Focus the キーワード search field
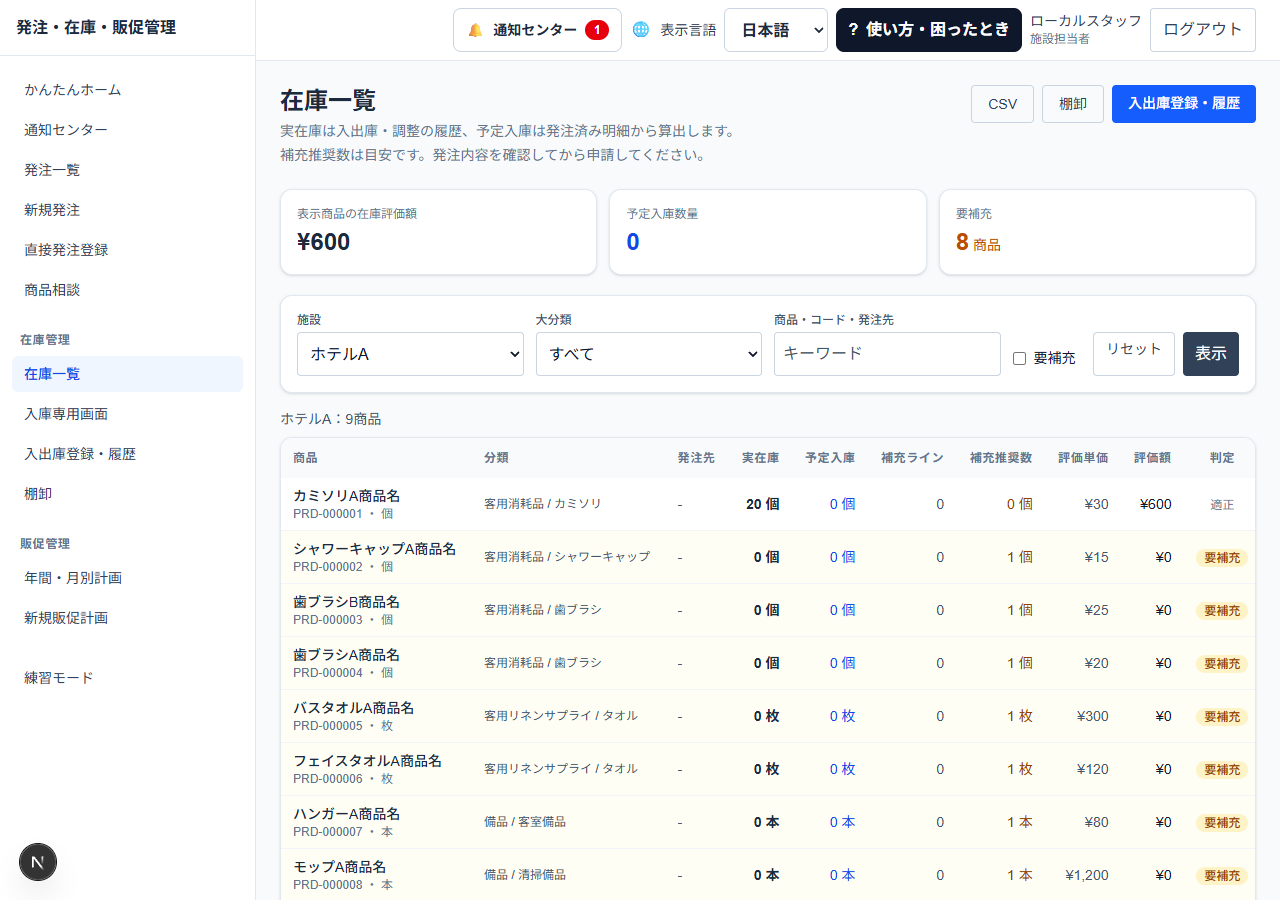 point(887,354)
